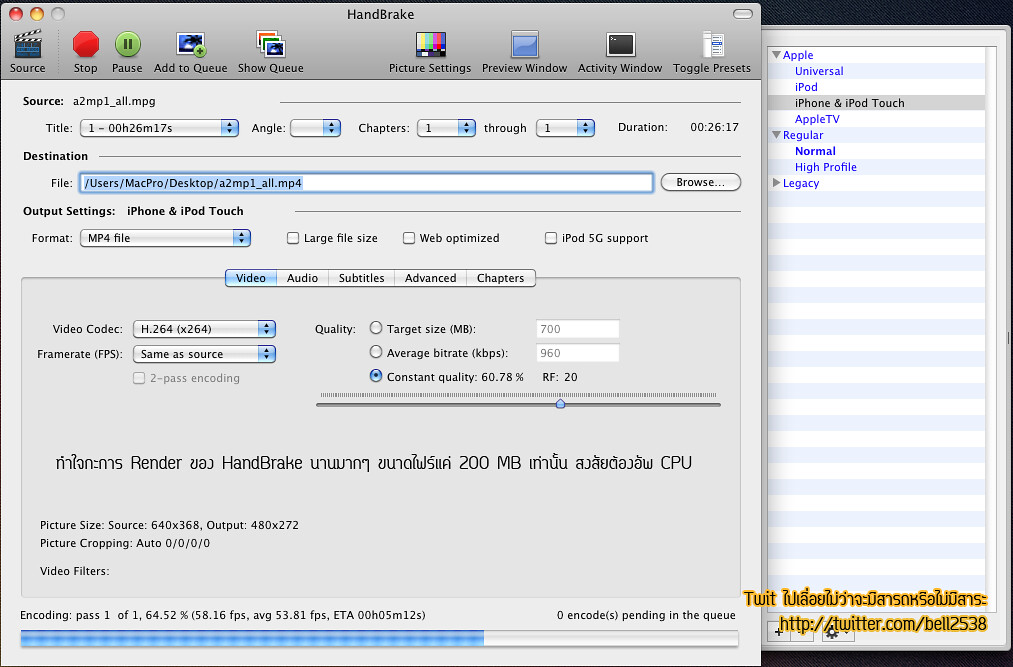Switch to the Audio tab

pos(302,278)
